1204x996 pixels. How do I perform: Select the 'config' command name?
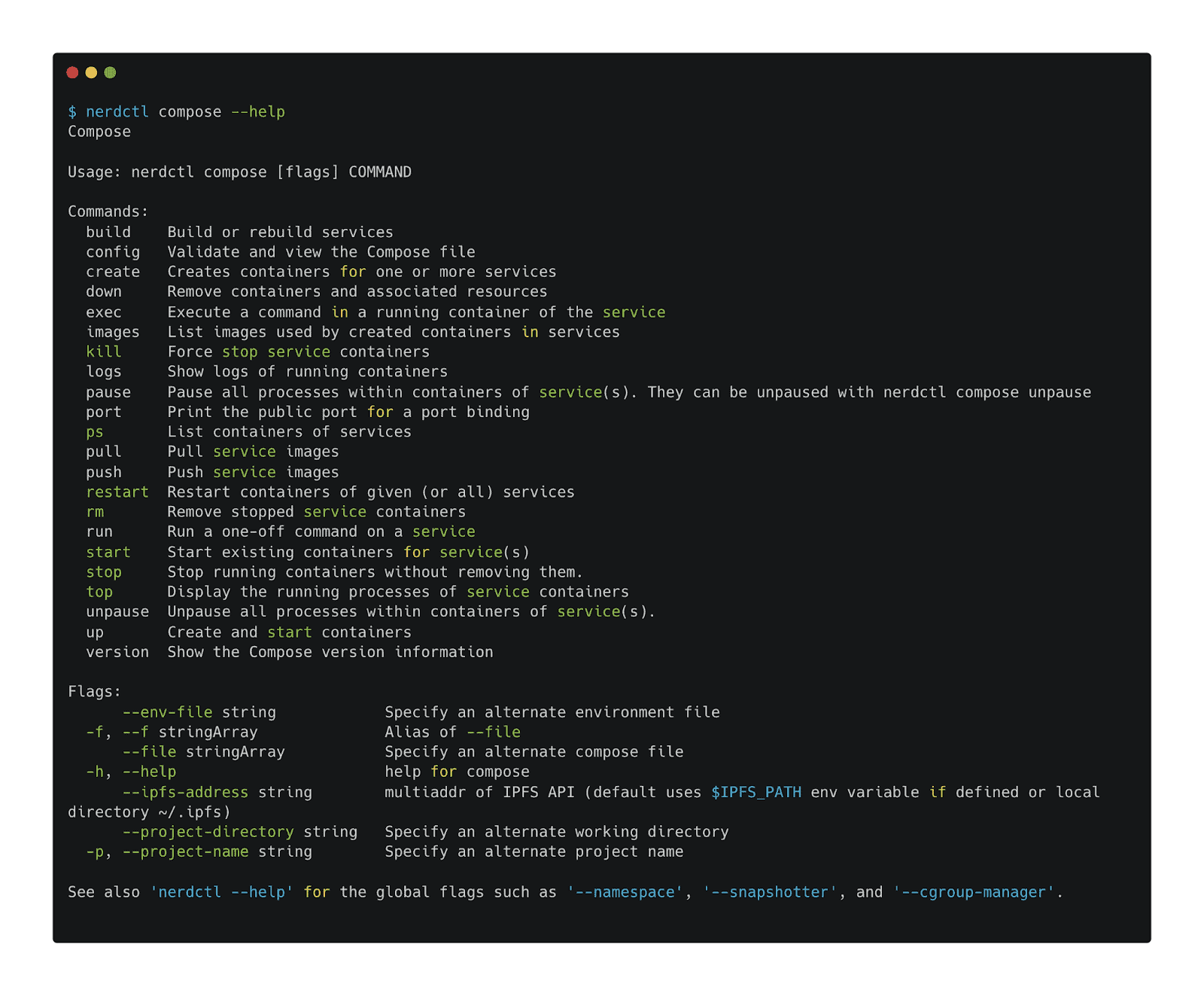click(113, 252)
